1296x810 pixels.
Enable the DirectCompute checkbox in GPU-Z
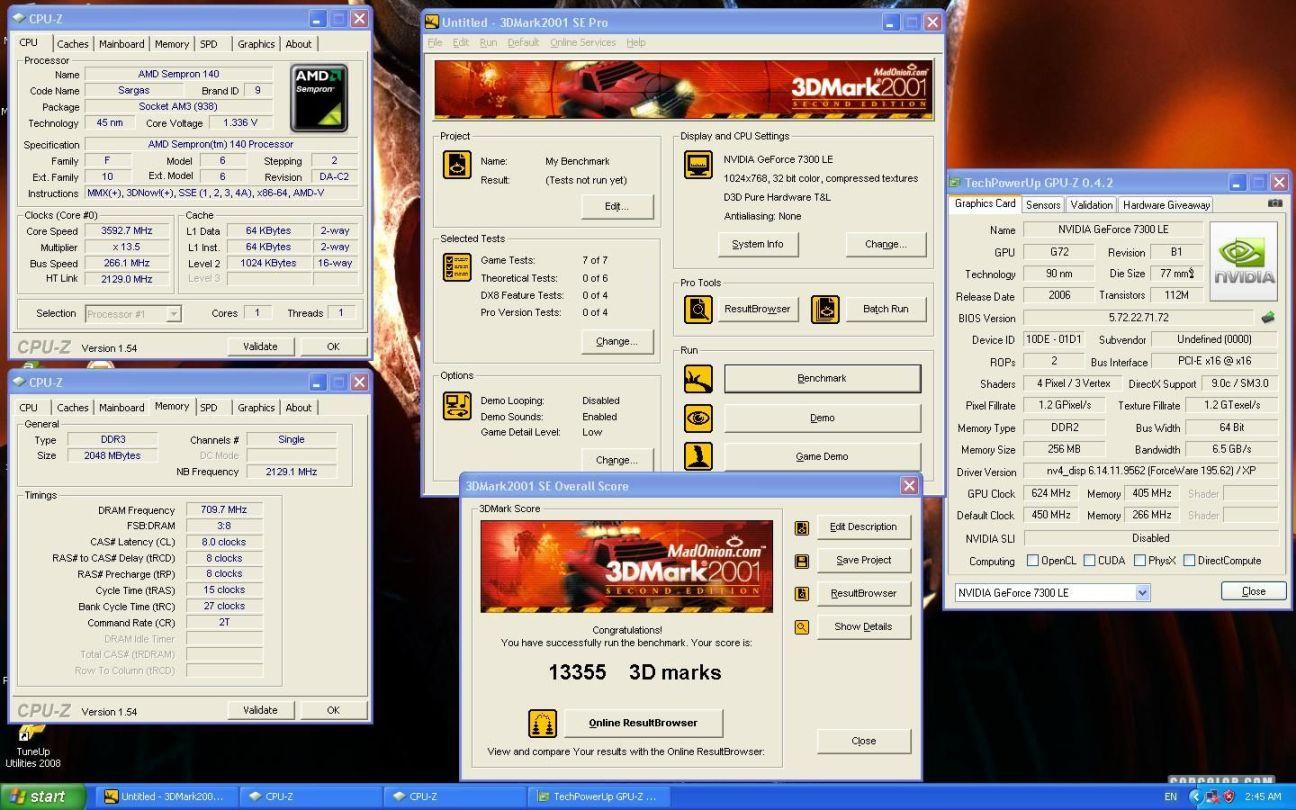tap(1190, 561)
